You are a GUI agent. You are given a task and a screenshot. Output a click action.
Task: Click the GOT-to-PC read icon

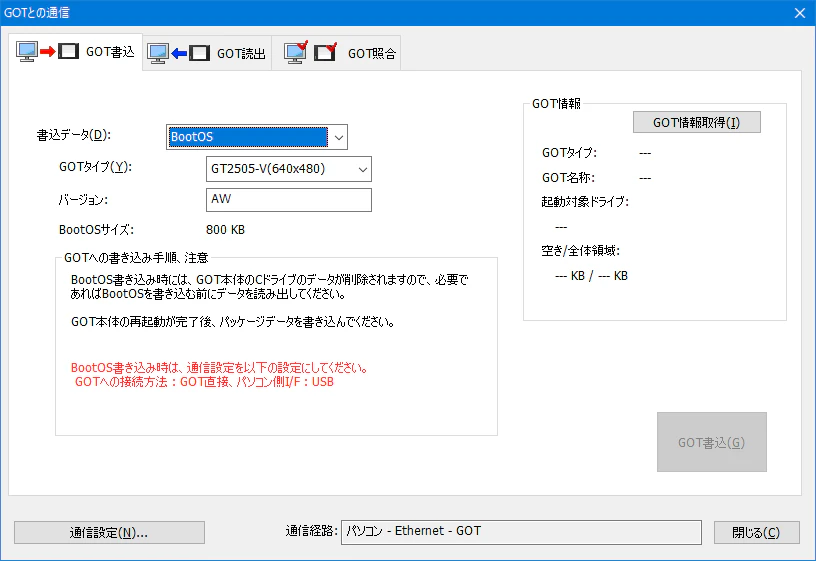[178, 53]
